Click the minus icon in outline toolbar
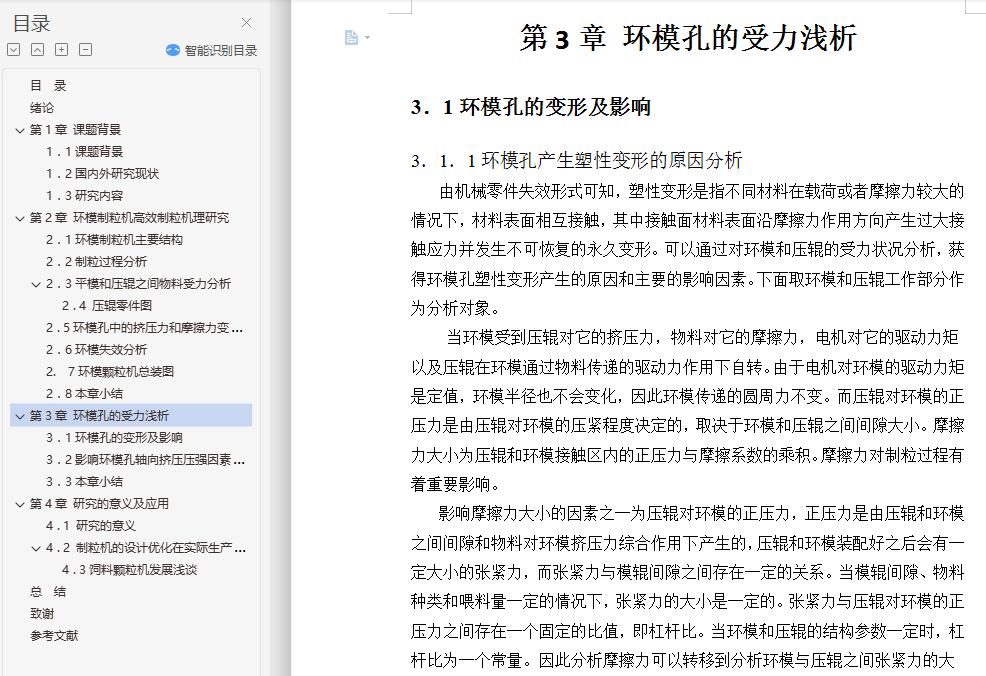The width and height of the screenshot is (986, 676). (x=86, y=50)
